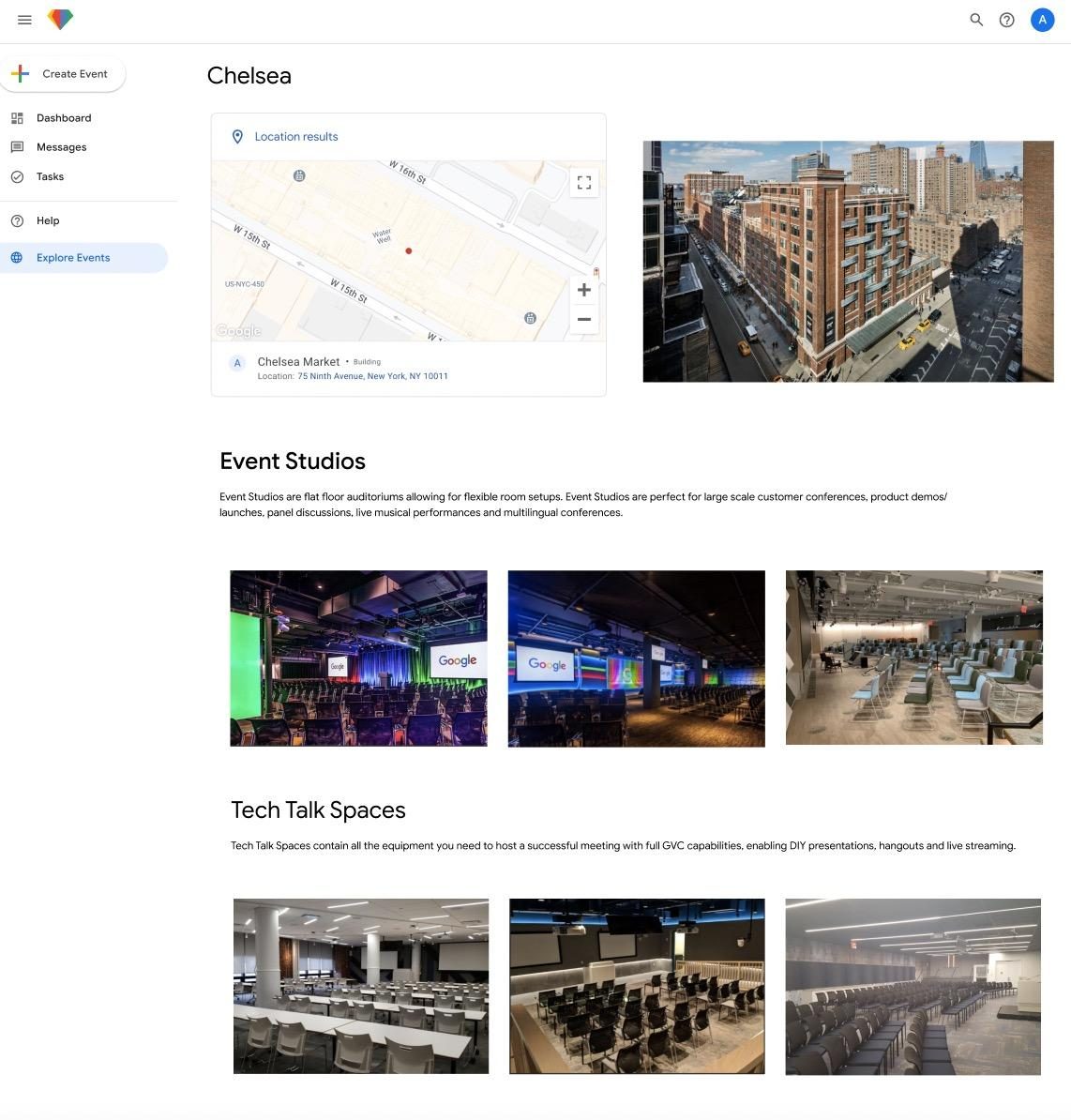Open the navigation hamburger menu

point(24,19)
